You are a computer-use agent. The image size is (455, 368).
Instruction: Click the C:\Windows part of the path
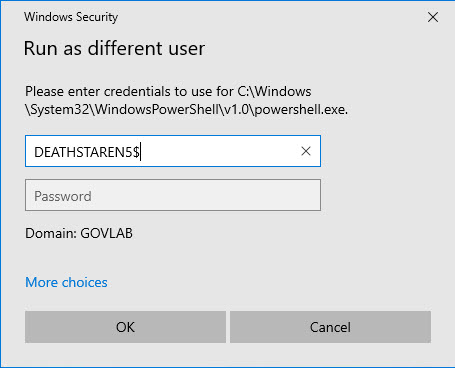point(274,91)
